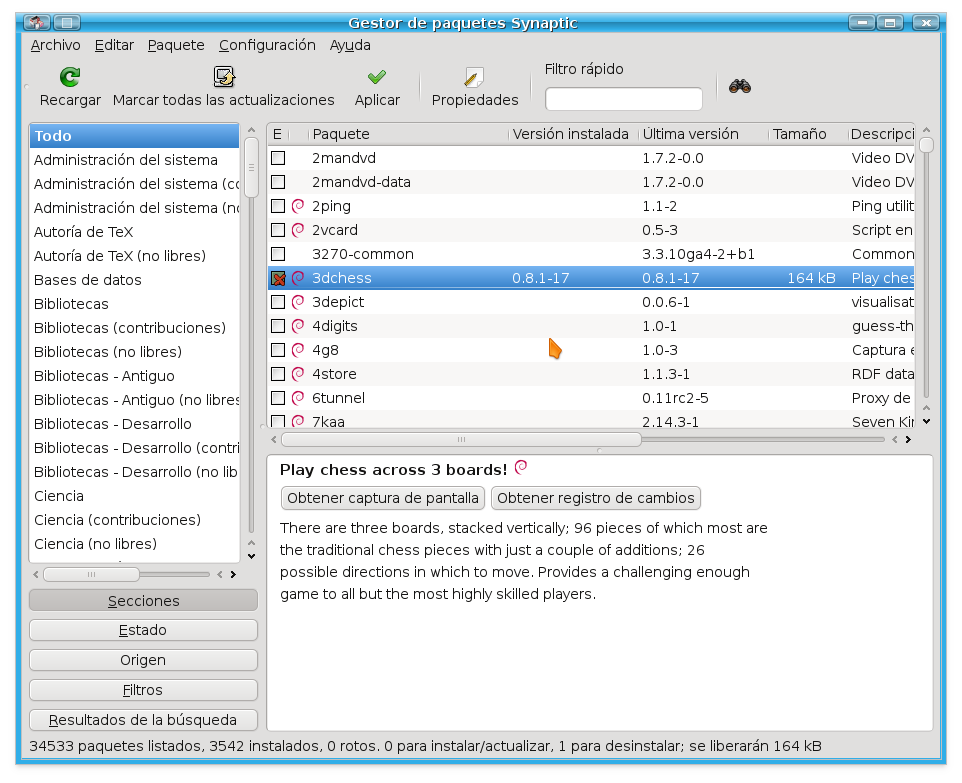962x783 pixels.
Task: Click Obtener registro de cambios button
Action: coord(596,498)
